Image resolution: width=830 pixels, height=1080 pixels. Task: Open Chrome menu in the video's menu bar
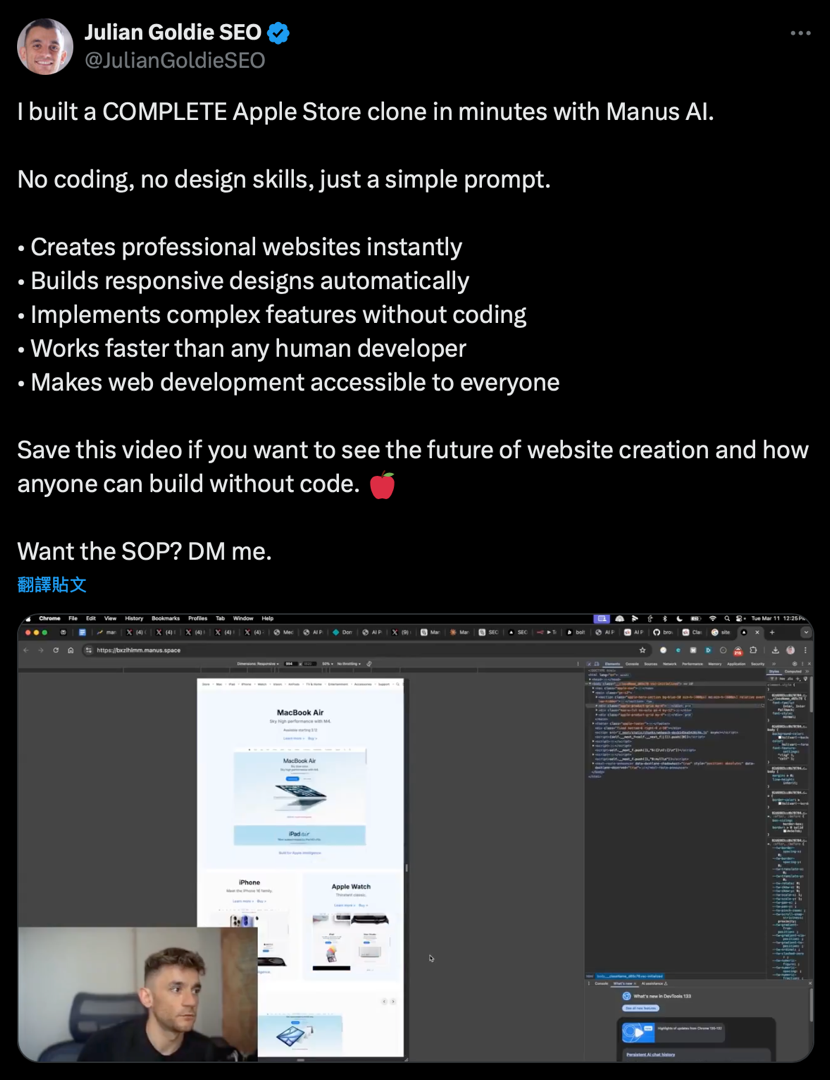50,619
